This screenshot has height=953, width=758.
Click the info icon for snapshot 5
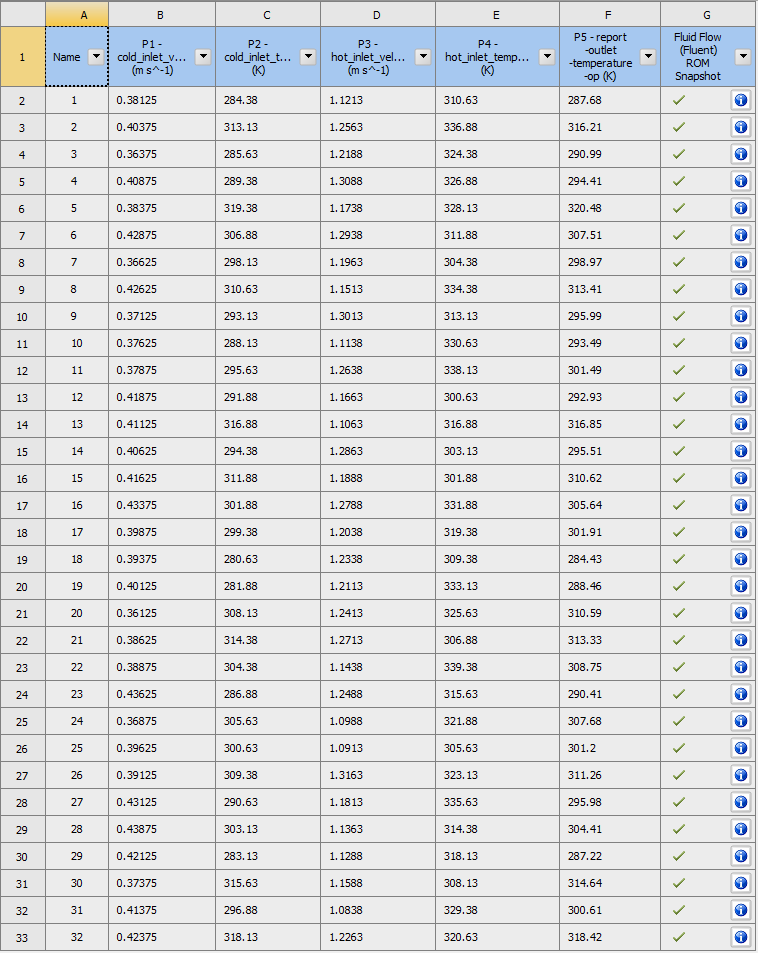pos(740,208)
